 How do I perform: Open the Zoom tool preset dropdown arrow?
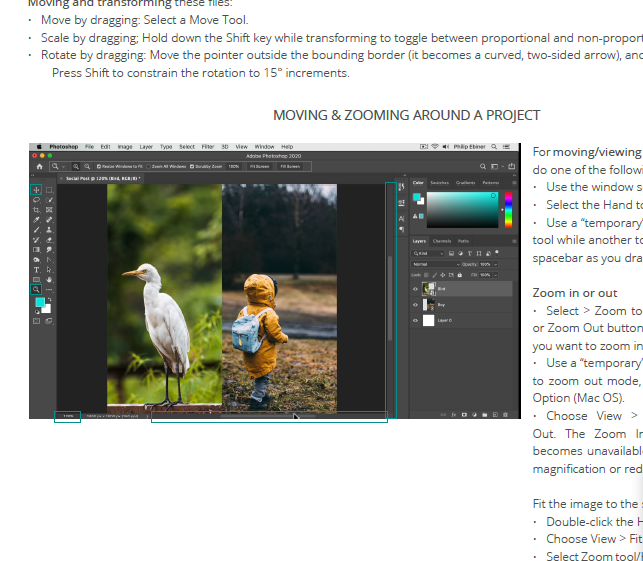(x=64, y=166)
